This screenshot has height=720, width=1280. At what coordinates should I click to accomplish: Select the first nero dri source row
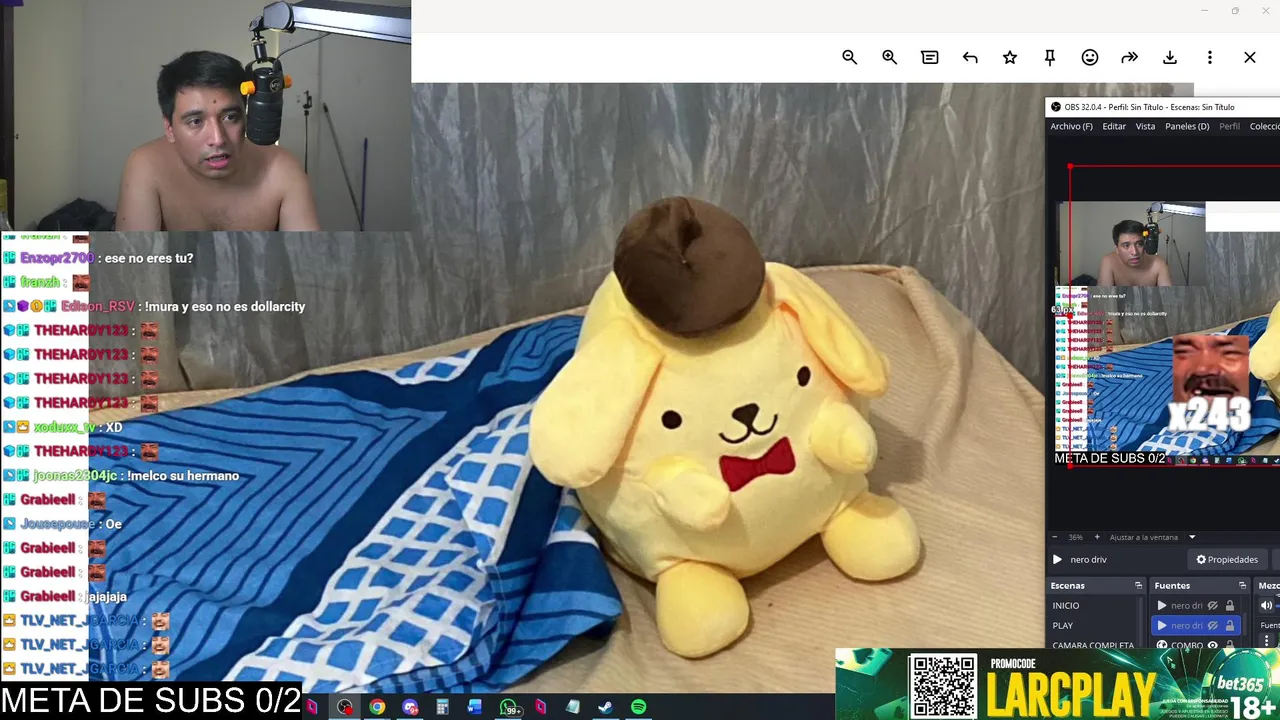[x=1197, y=605]
